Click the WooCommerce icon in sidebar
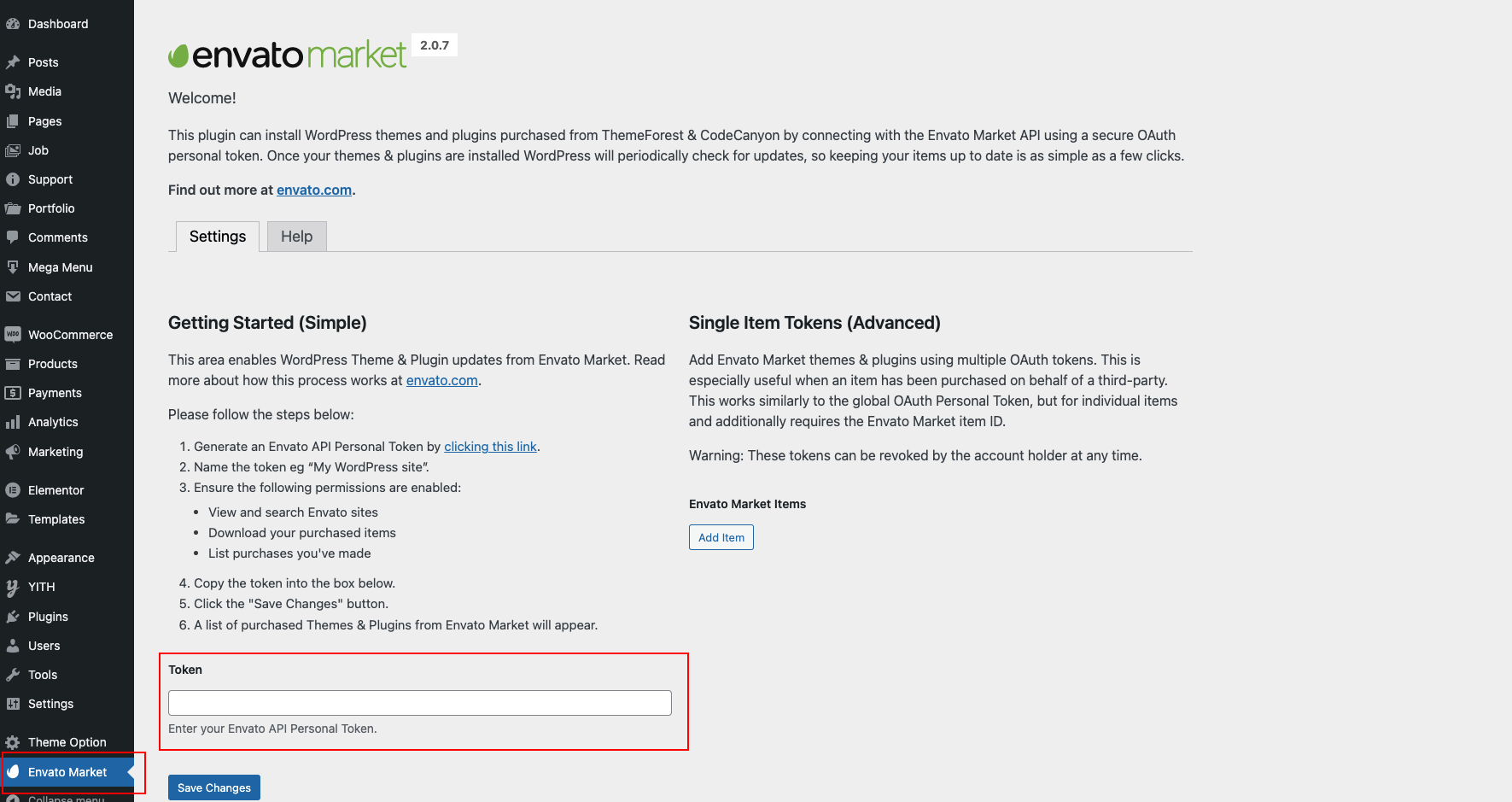 click(x=13, y=335)
